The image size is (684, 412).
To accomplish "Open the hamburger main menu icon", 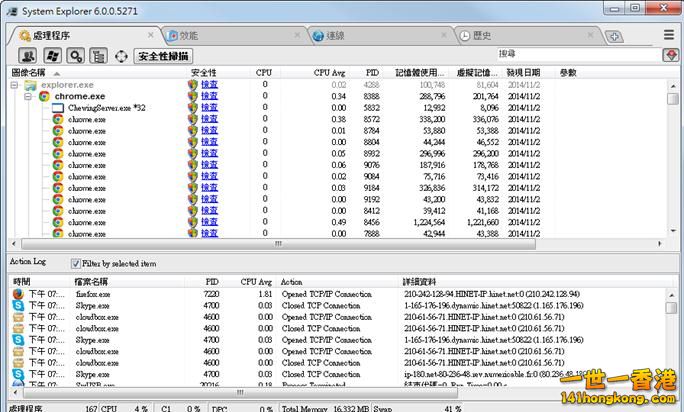I will click(669, 34).
